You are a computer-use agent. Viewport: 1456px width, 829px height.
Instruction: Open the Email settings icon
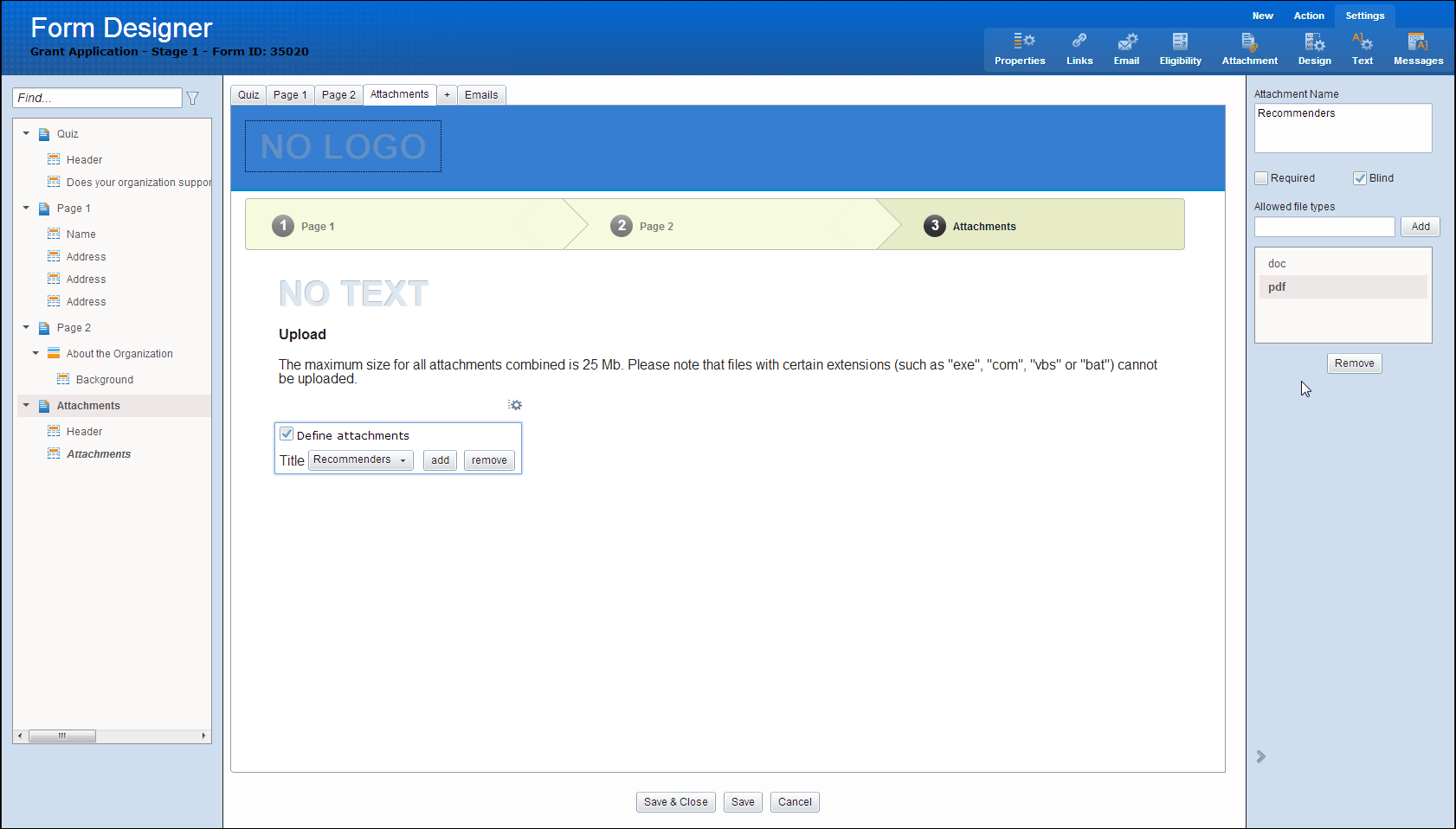[x=1126, y=42]
